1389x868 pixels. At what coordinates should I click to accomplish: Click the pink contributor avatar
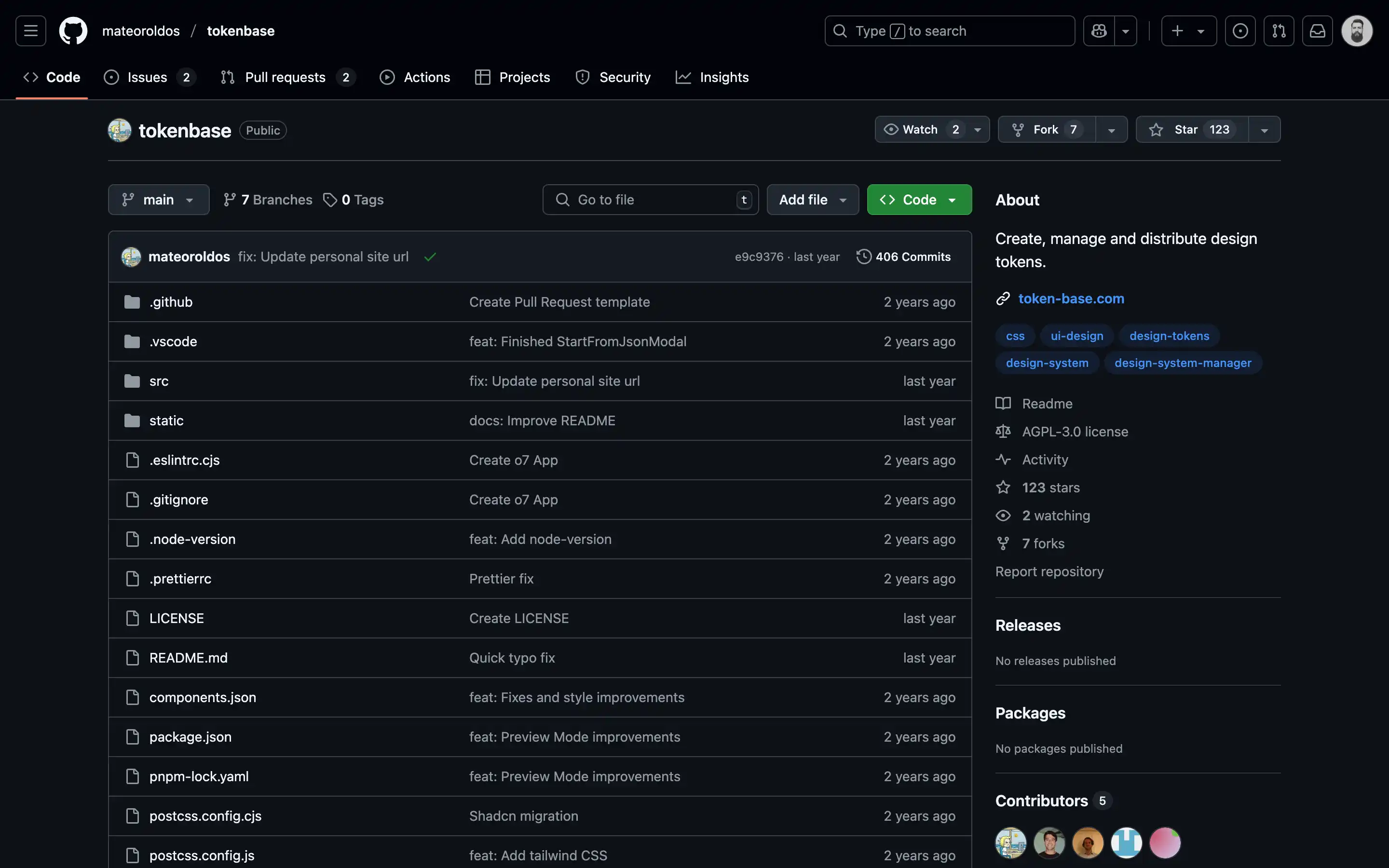(1165, 843)
